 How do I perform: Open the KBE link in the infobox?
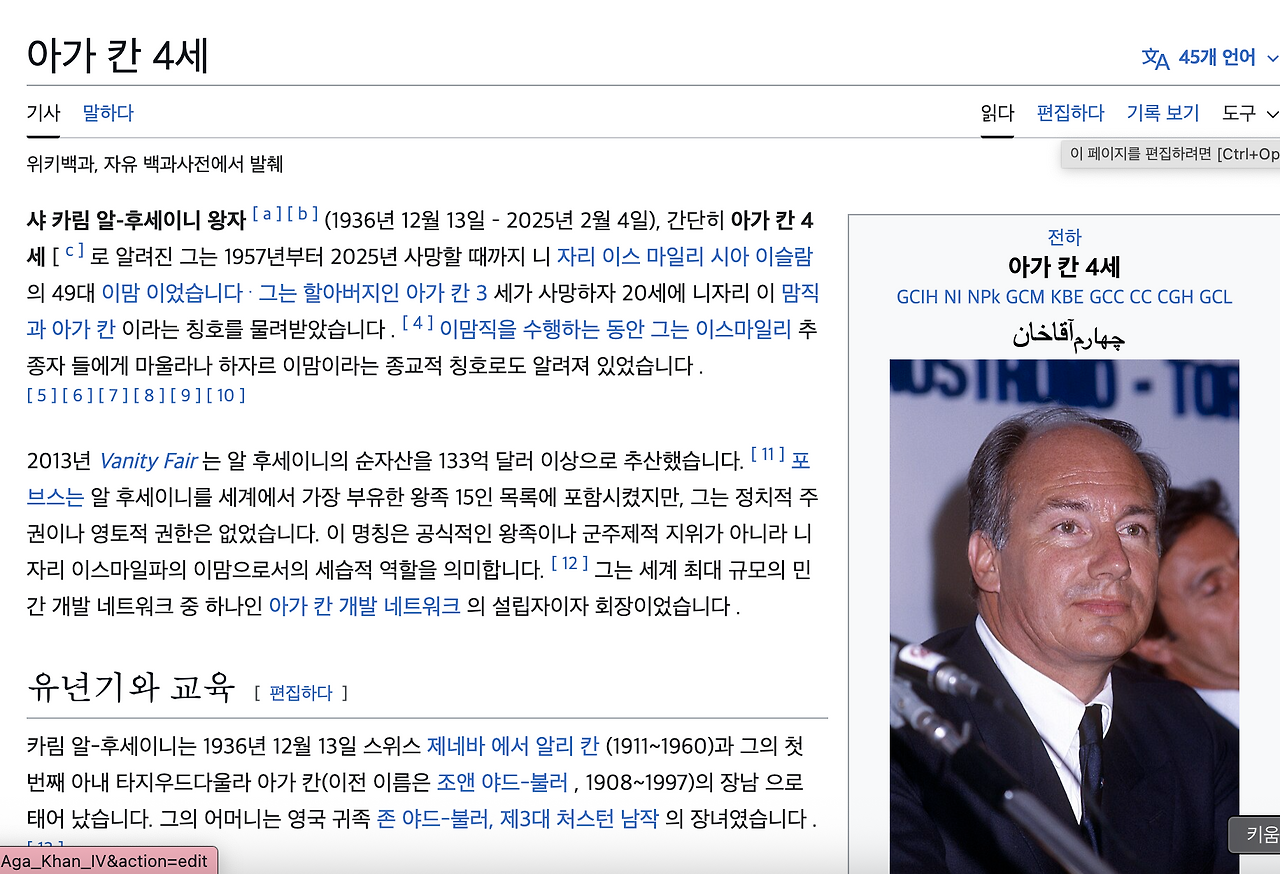[x=1068, y=297]
